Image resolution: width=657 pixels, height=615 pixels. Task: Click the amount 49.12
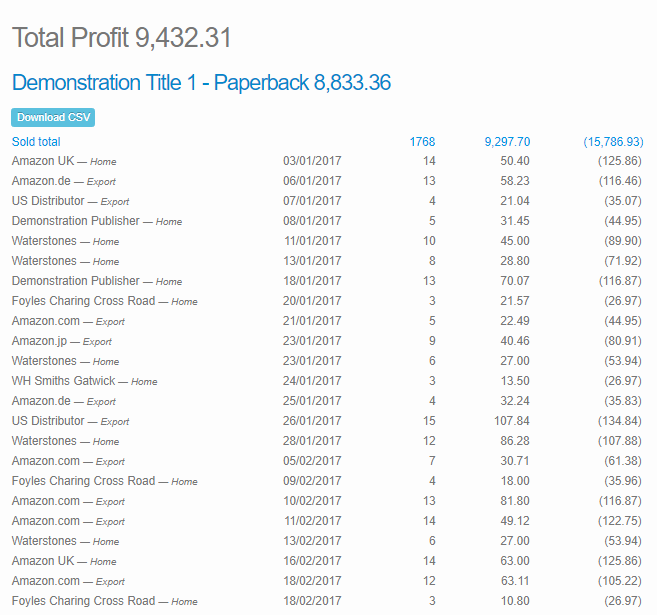pyautogui.click(x=515, y=521)
